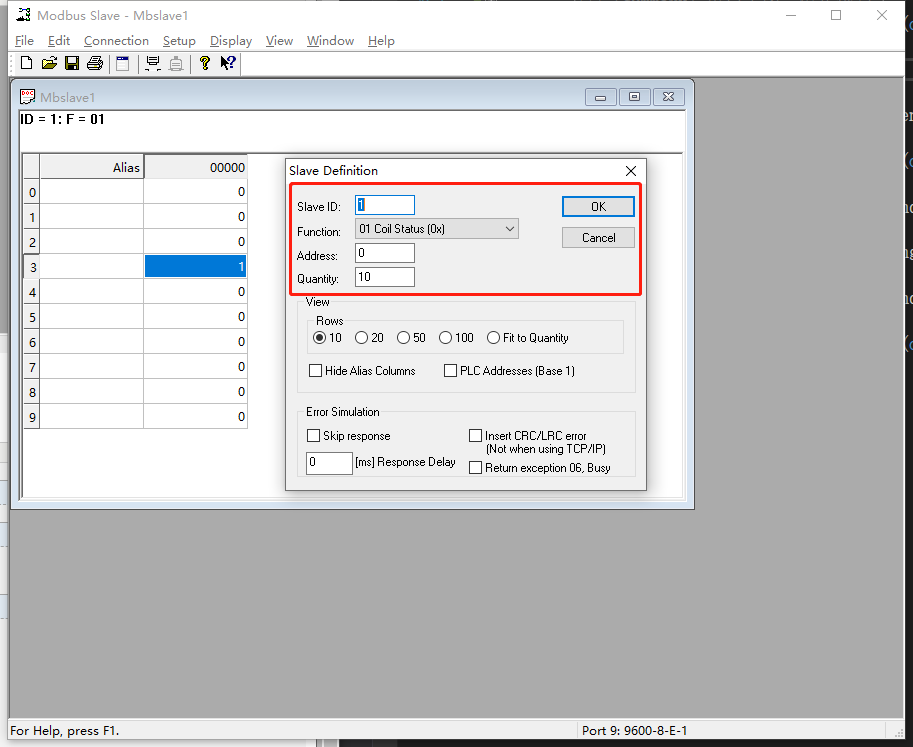Click the Quantity input field
This screenshot has height=747, width=913.
pos(385,277)
